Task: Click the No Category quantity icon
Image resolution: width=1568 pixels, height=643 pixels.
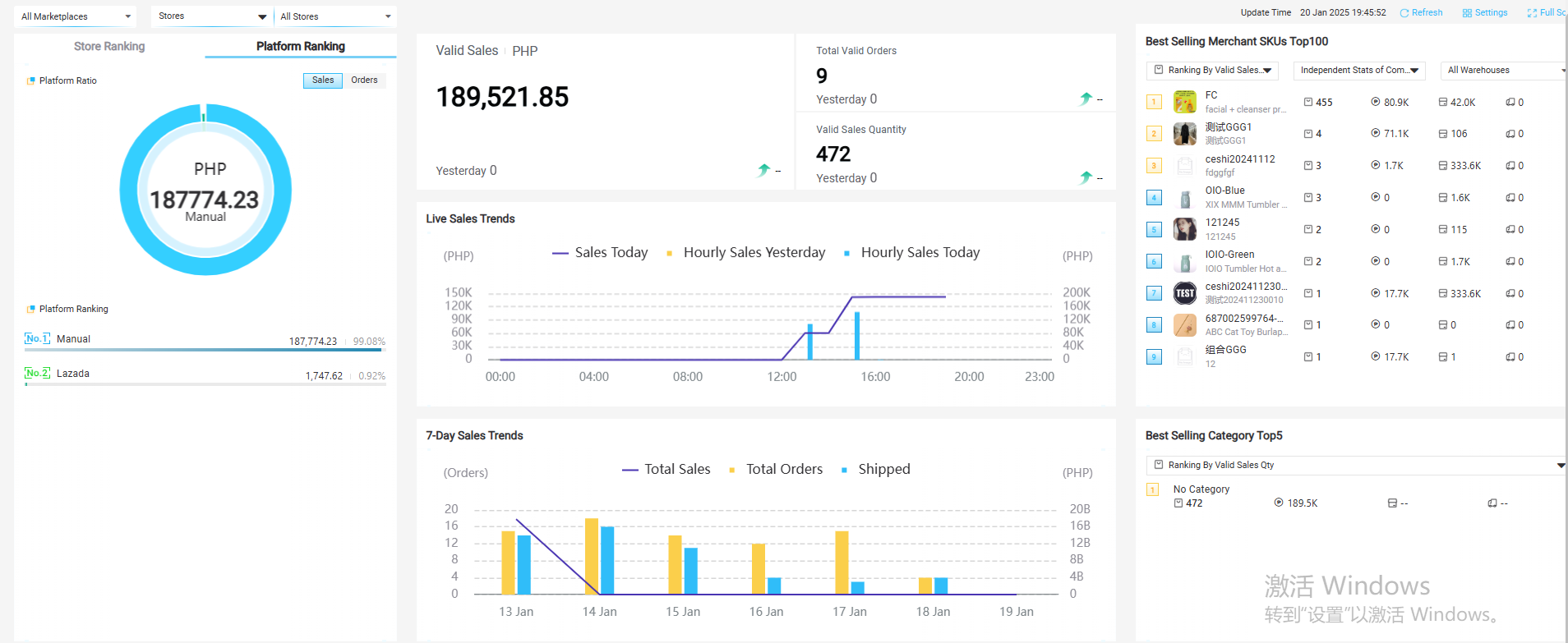Action: point(1178,503)
